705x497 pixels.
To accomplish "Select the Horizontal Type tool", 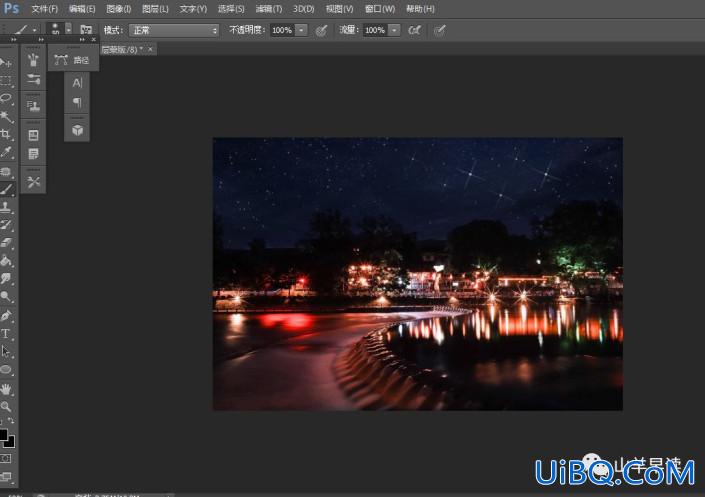I will point(6,334).
